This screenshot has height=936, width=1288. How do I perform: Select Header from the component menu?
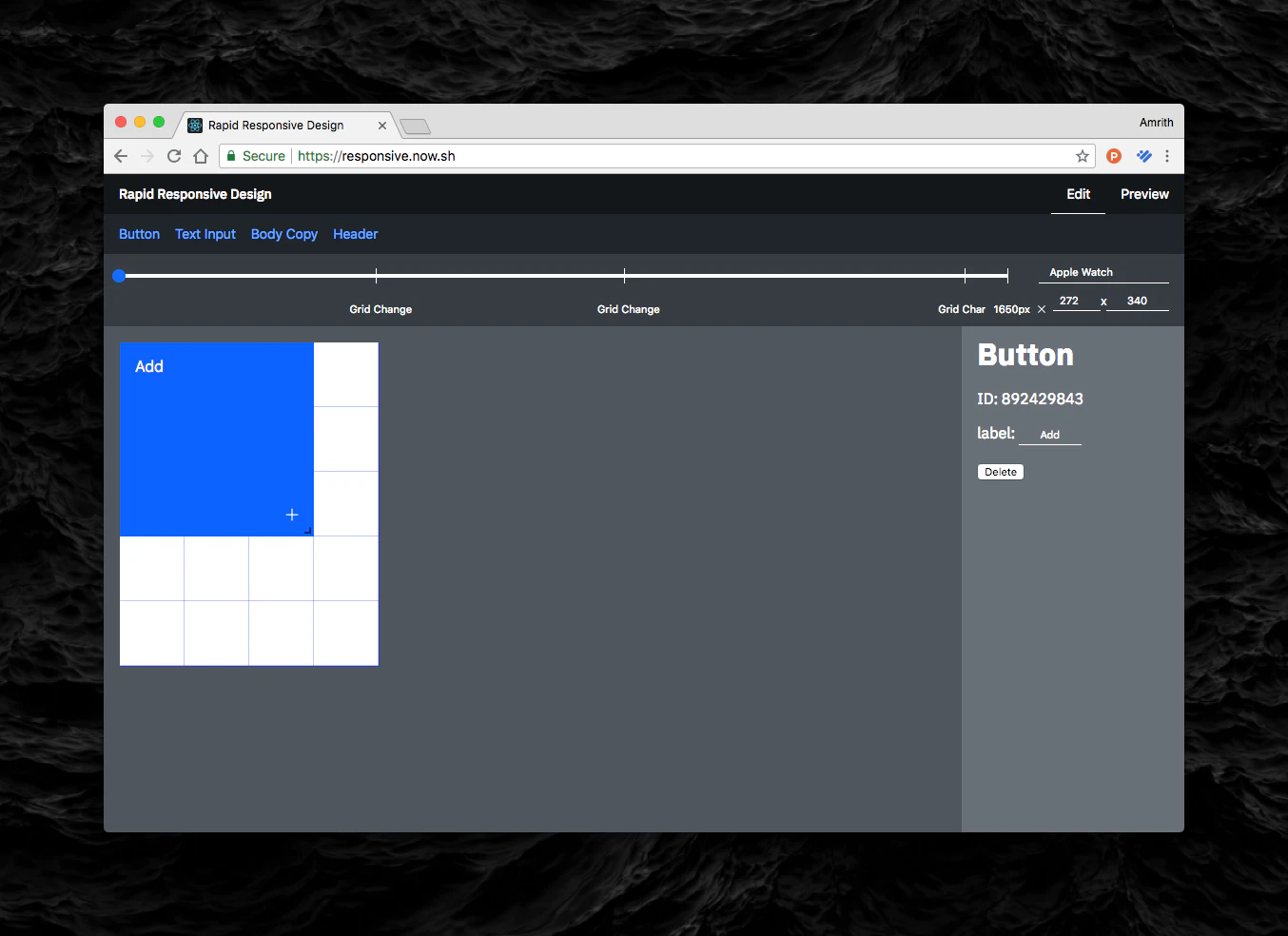(x=355, y=234)
